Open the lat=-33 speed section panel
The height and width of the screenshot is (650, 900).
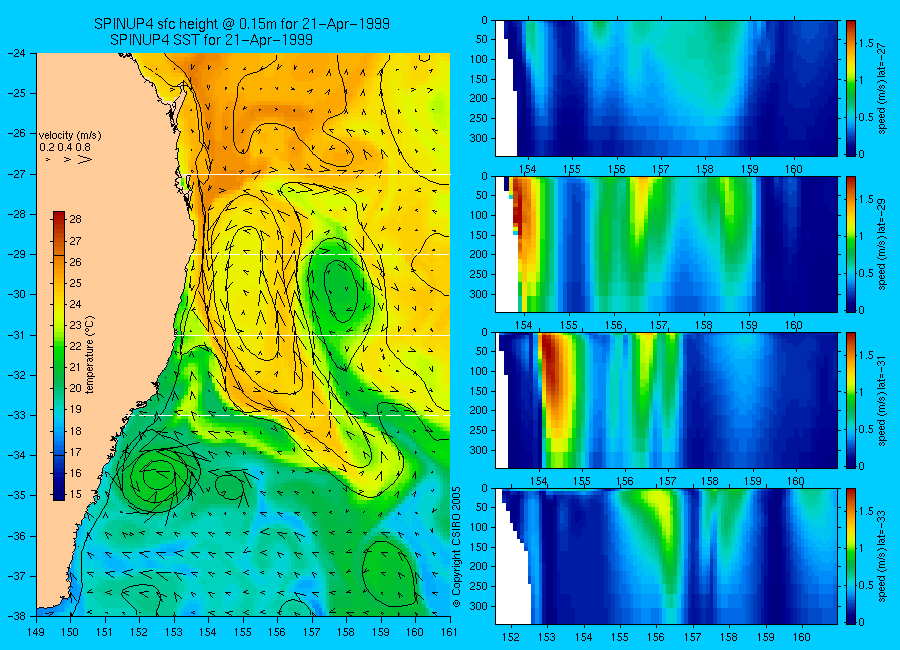[x=666, y=556]
